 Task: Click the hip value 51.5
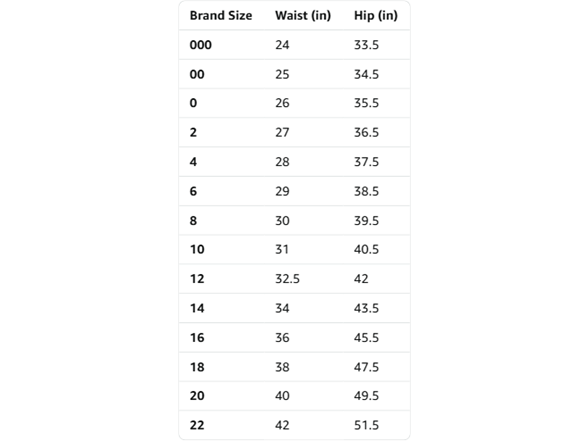pyautogui.click(x=366, y=425)
